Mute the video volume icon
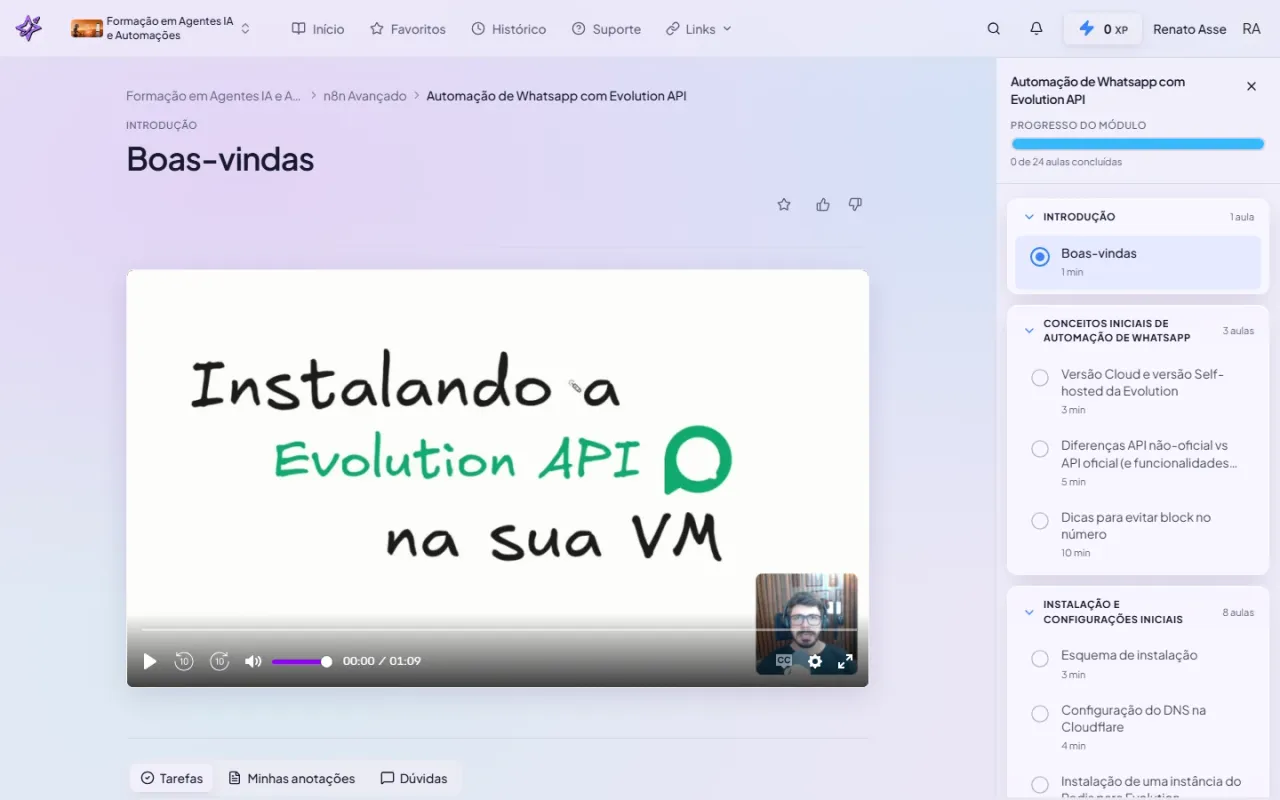 click(x=253, y=661)
